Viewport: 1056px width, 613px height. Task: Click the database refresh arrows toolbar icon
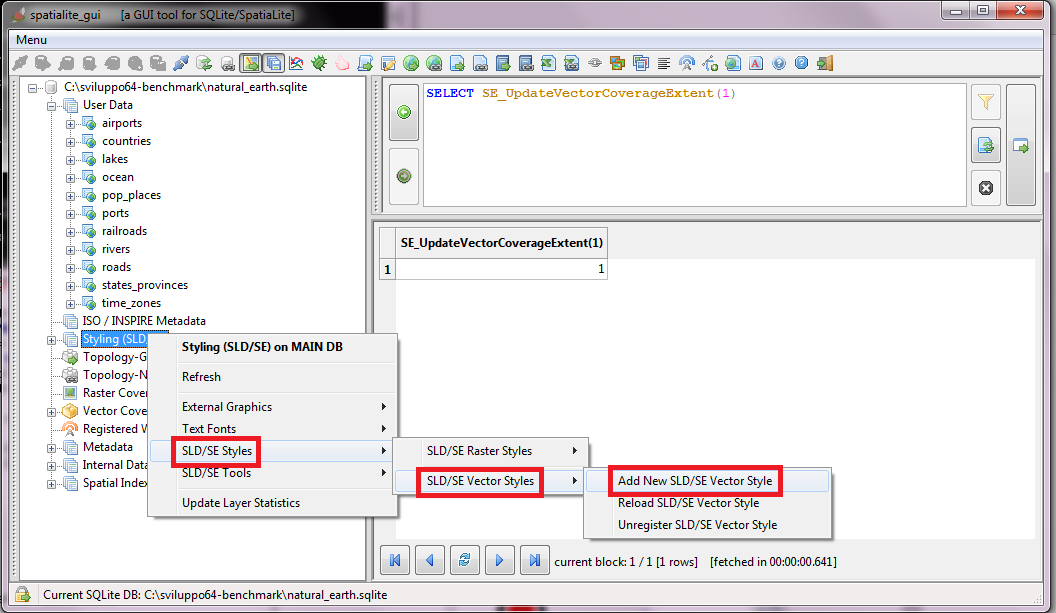click(x=204, y=63)
